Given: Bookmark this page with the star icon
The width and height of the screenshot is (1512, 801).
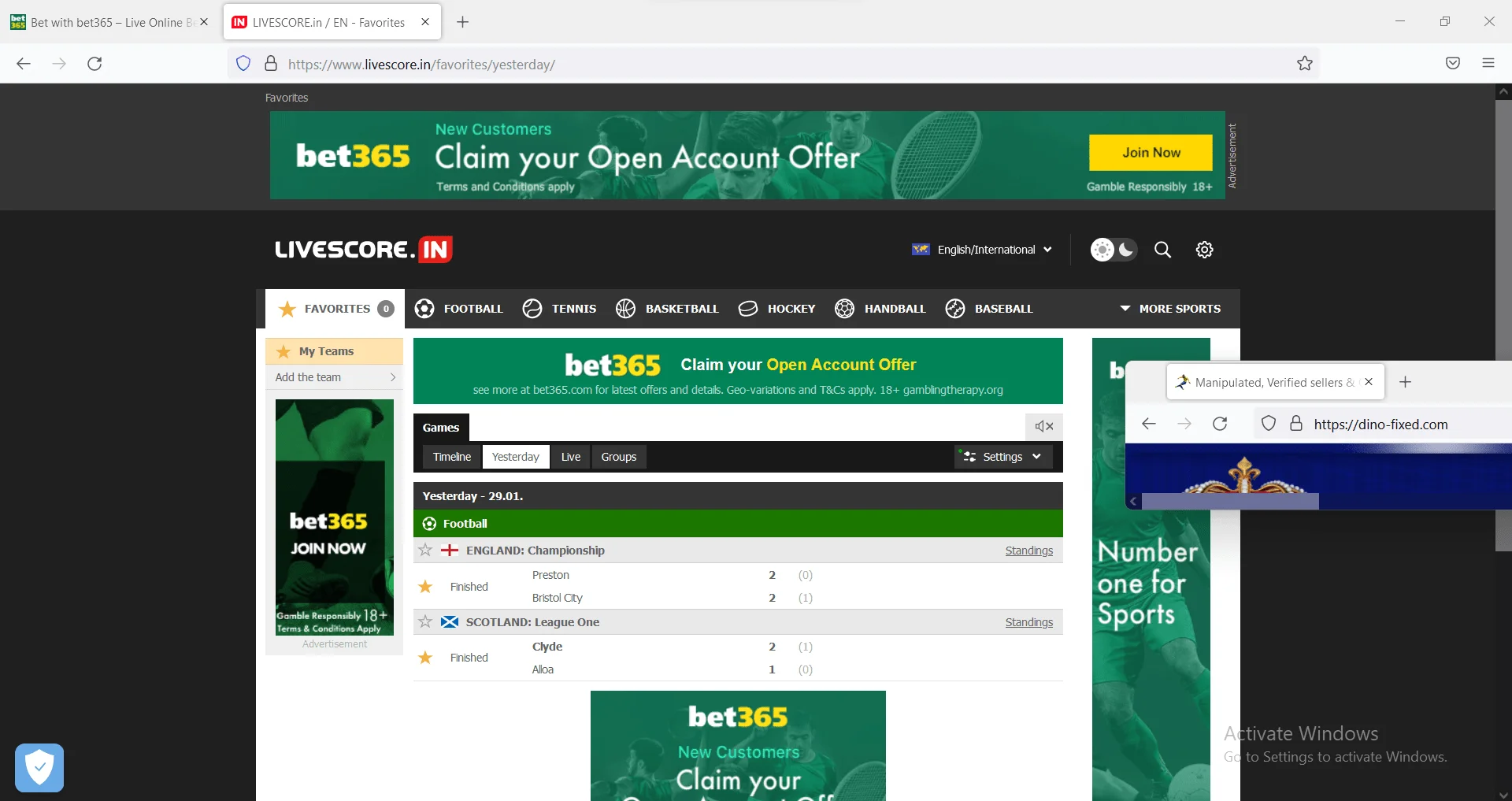Looking at the screenshot, I should [x=1305, y=64].
